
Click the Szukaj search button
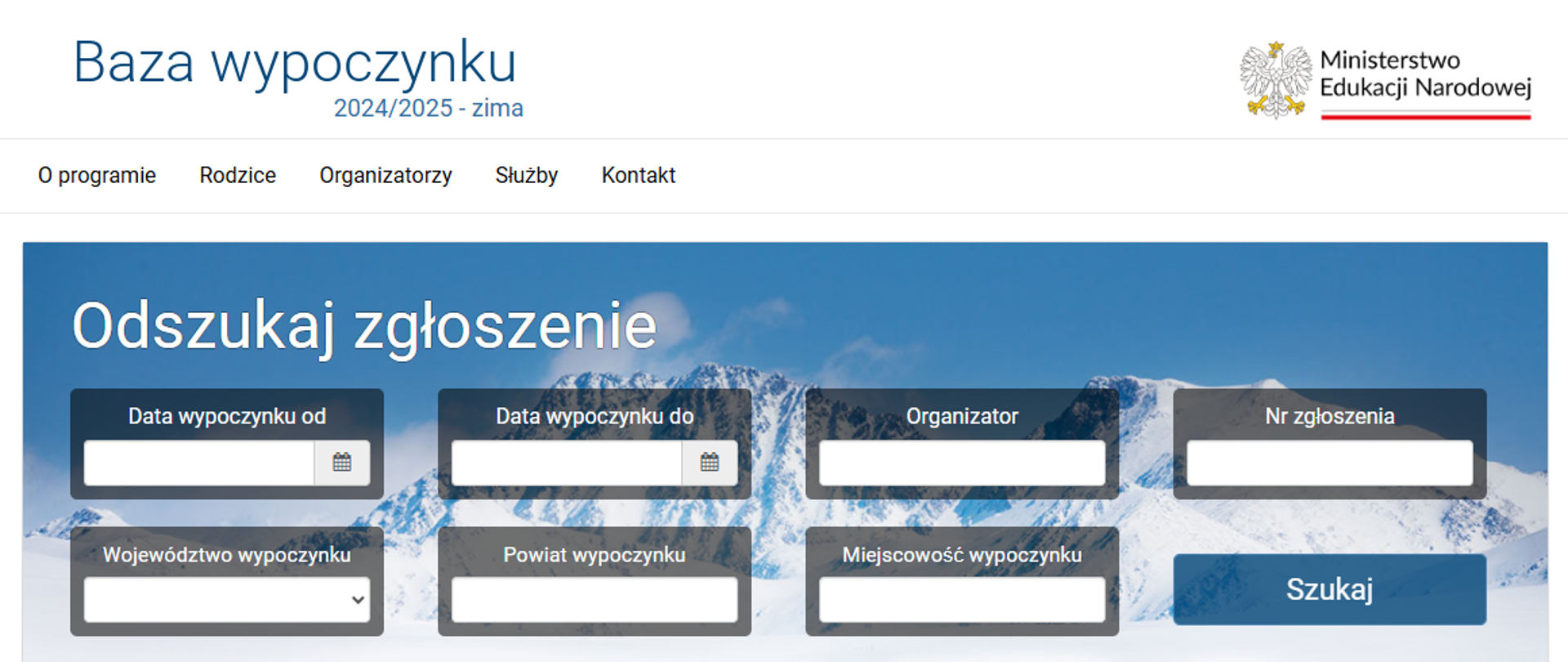coord(1330,589)
